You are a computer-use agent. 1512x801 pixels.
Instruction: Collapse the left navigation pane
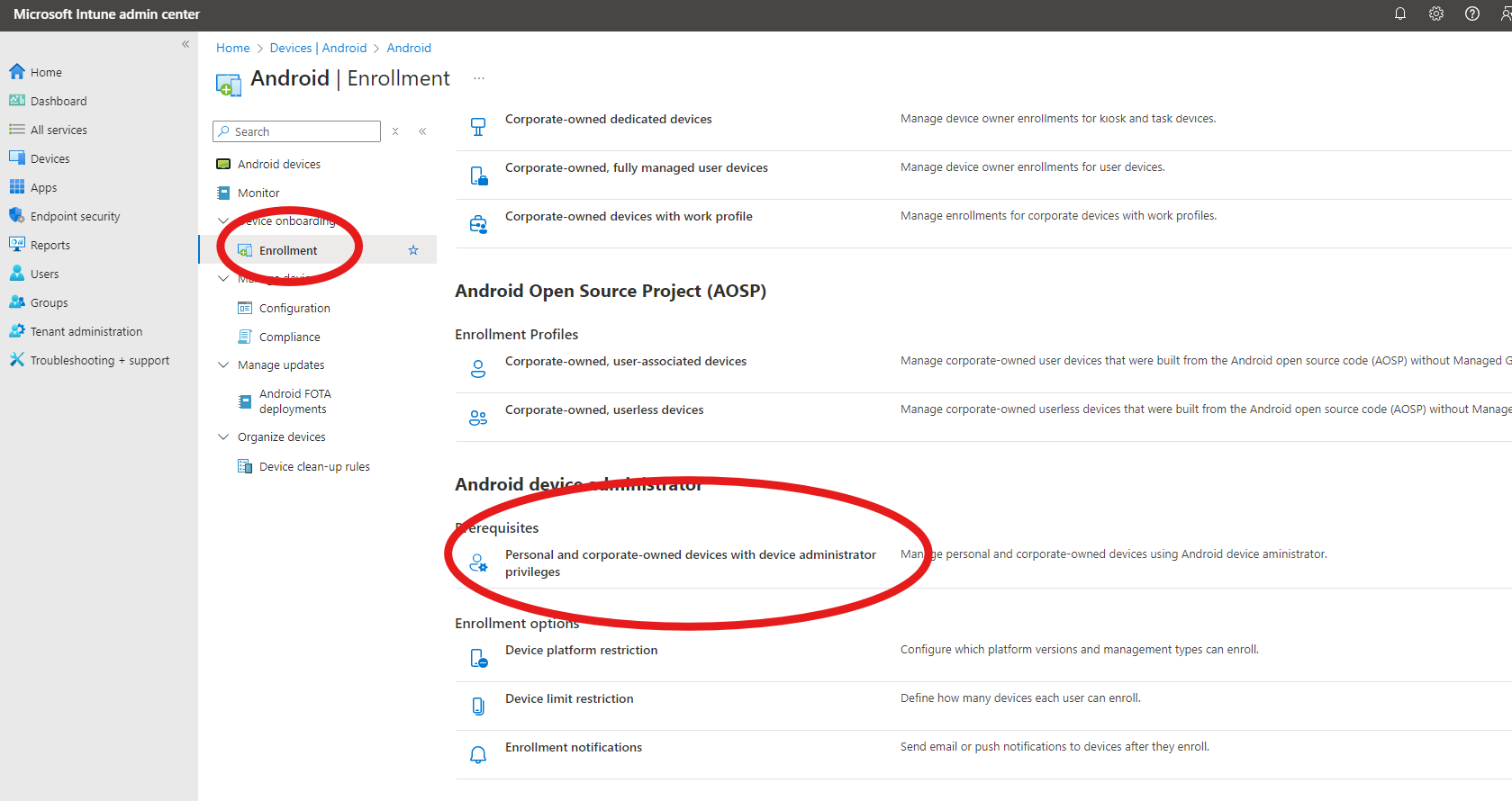[186, 44]
